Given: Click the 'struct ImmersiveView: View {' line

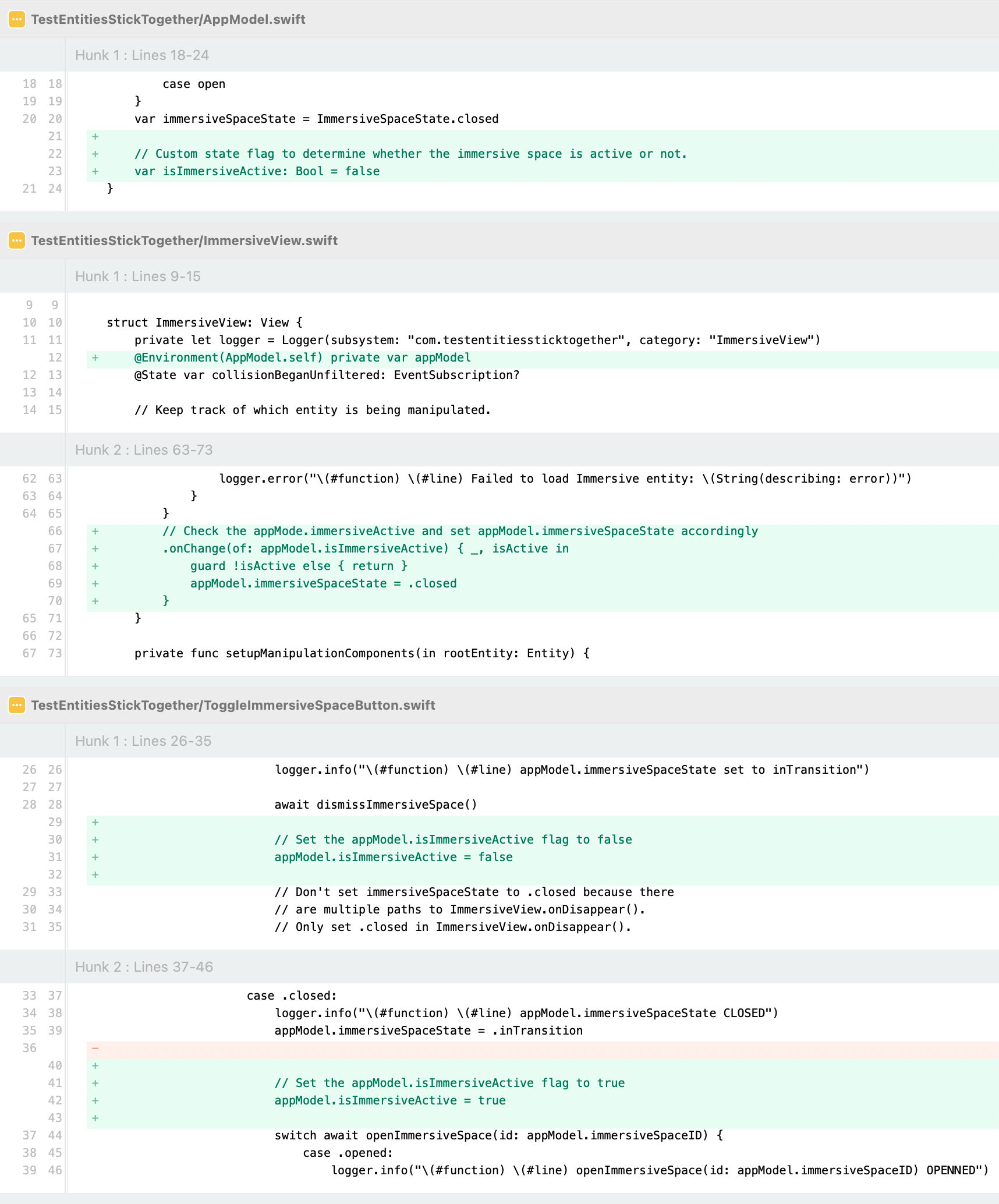Looking at the screenshot, I should tap(204, 323).
